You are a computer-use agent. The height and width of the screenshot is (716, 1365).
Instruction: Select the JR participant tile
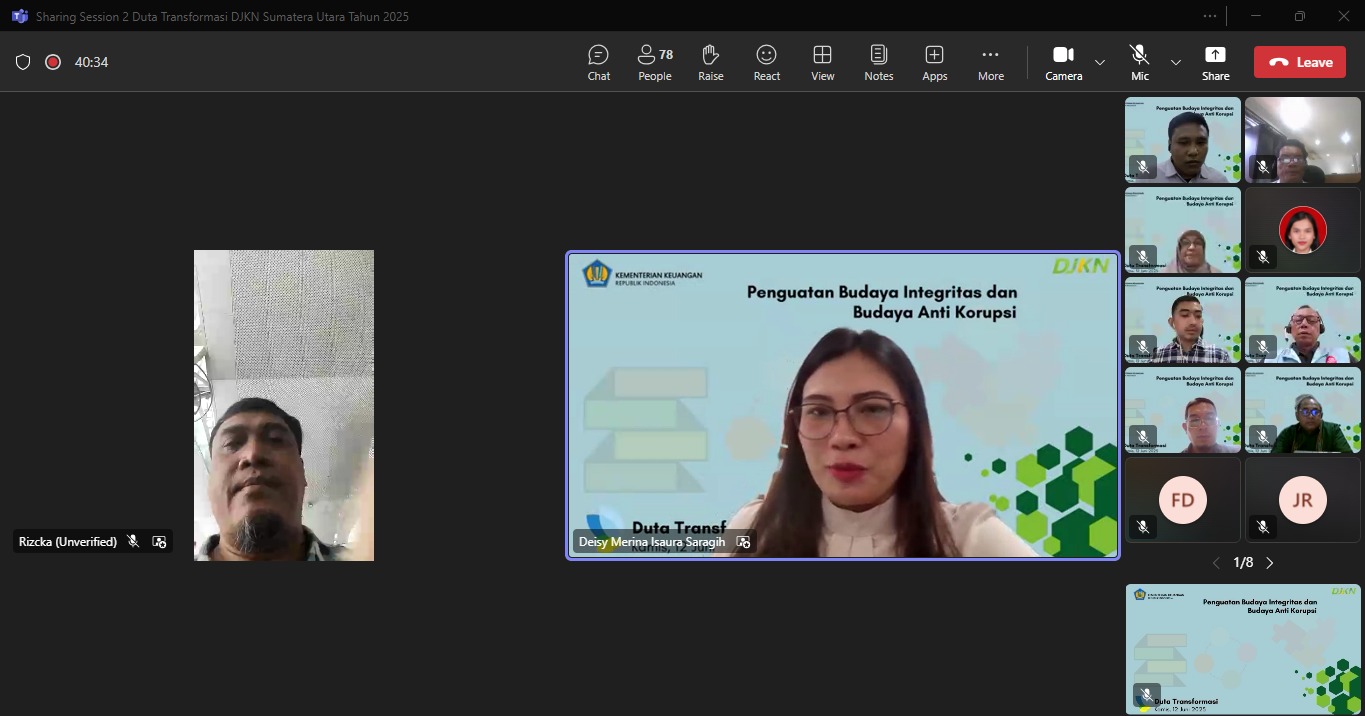(1302, 500)
